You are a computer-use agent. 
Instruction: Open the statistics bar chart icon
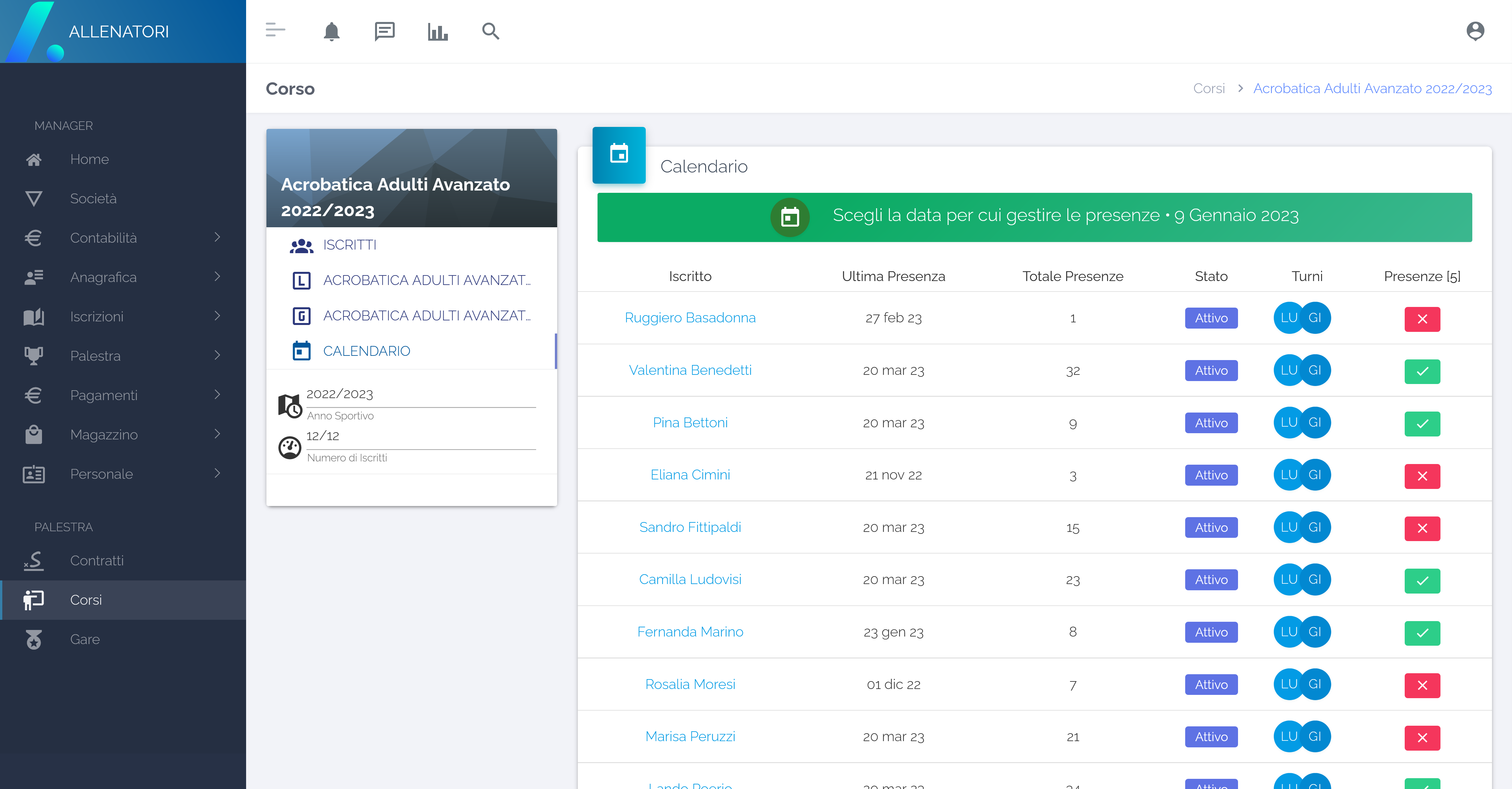[437, 31]
